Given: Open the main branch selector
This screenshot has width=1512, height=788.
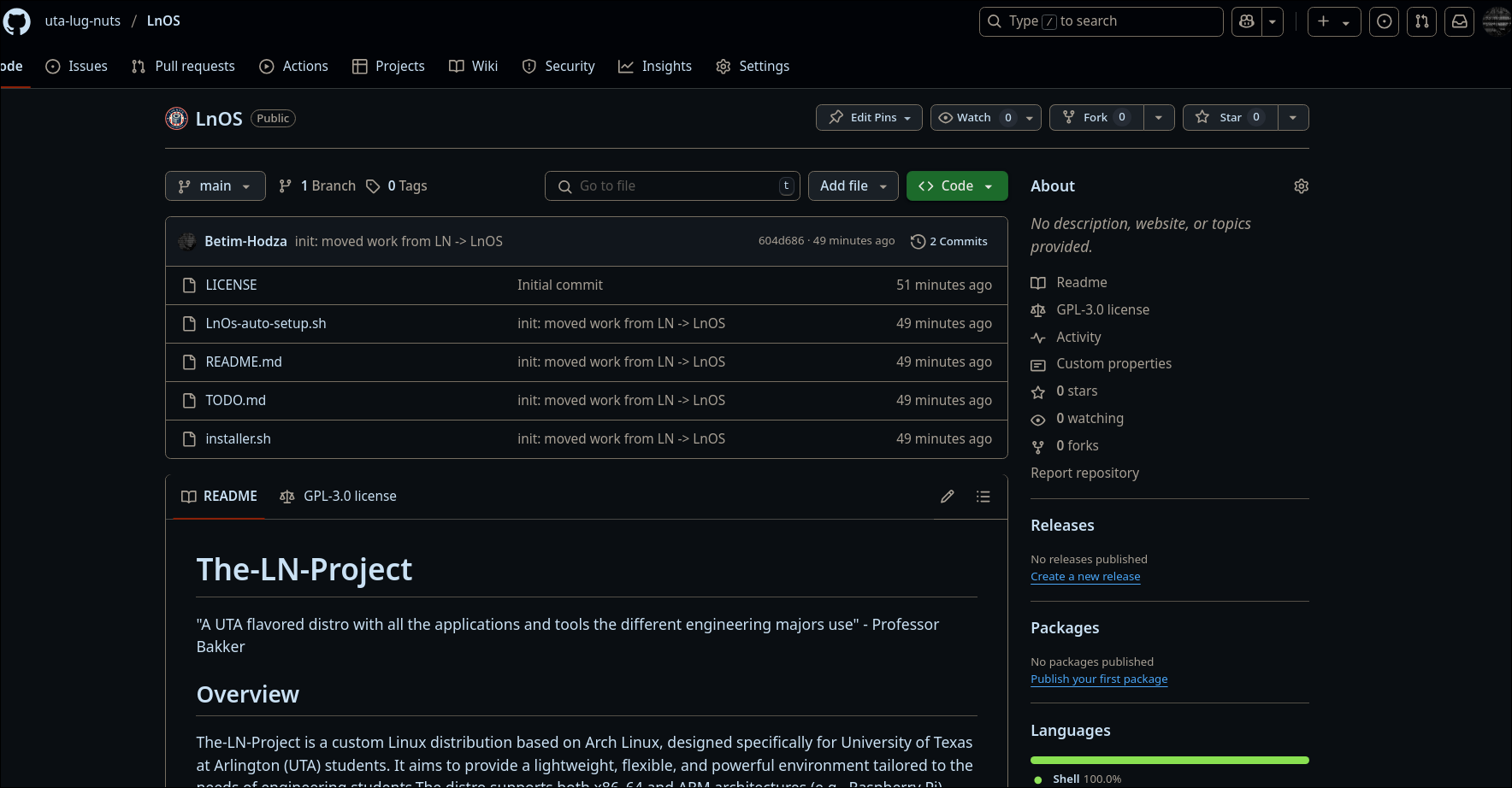Looking at the screenshot, I should [x=216, y=185].
